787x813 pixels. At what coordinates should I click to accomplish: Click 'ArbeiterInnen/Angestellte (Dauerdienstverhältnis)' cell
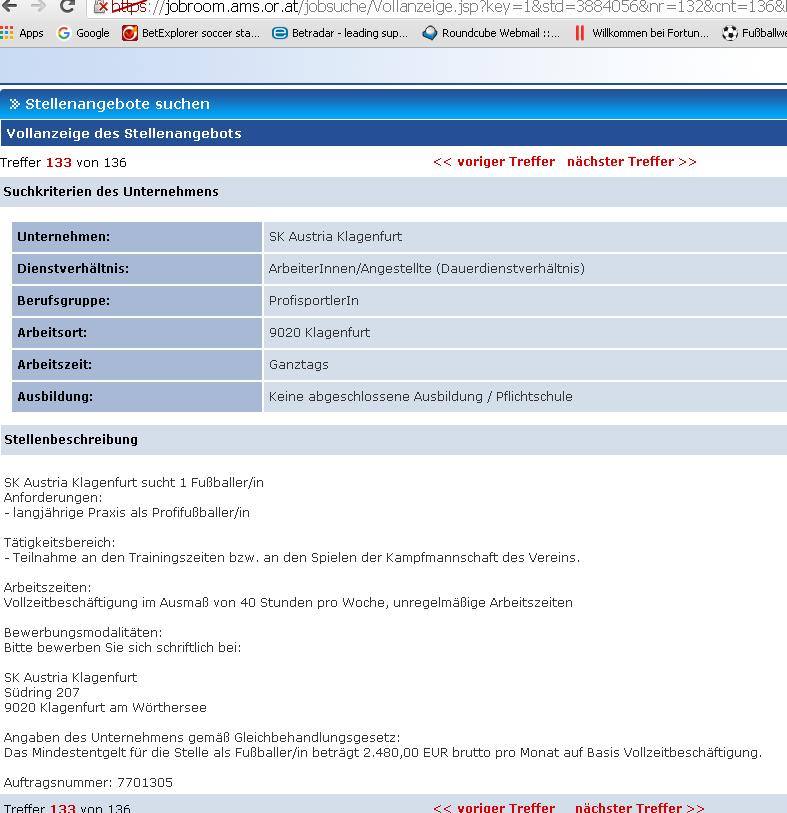[525, 269]
